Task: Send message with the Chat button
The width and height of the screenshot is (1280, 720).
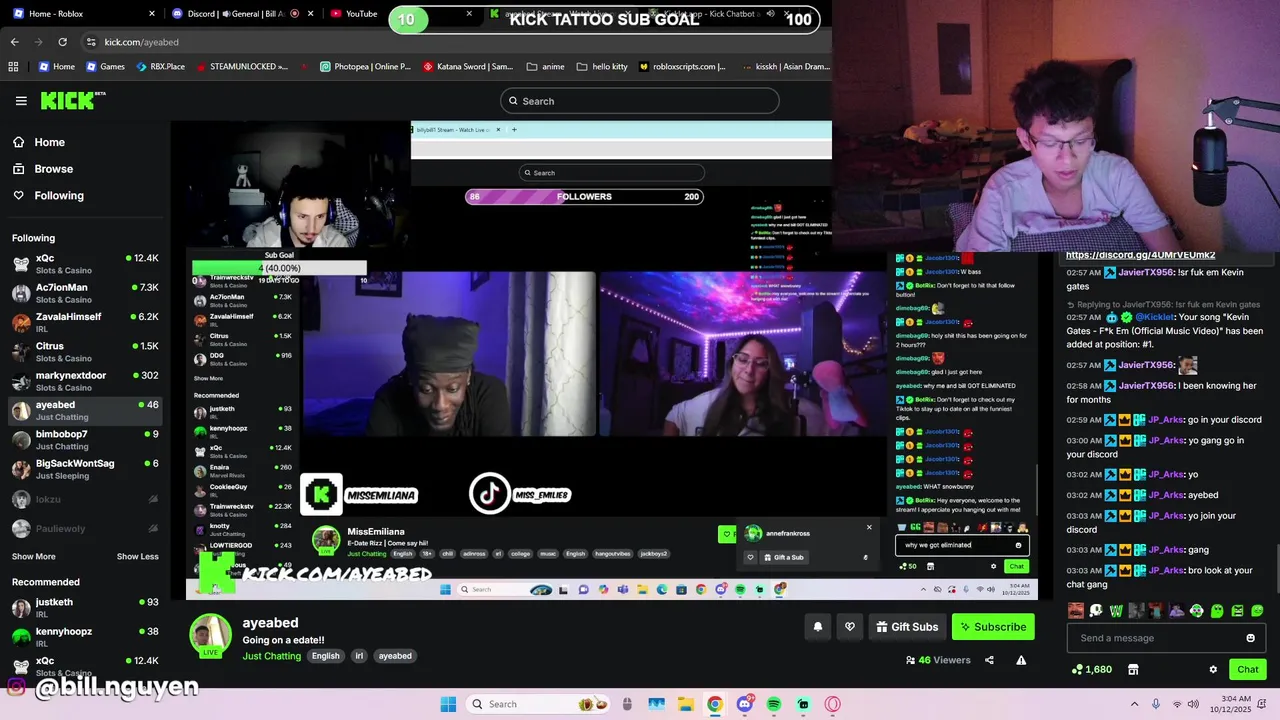Action: pos(1248,670)
